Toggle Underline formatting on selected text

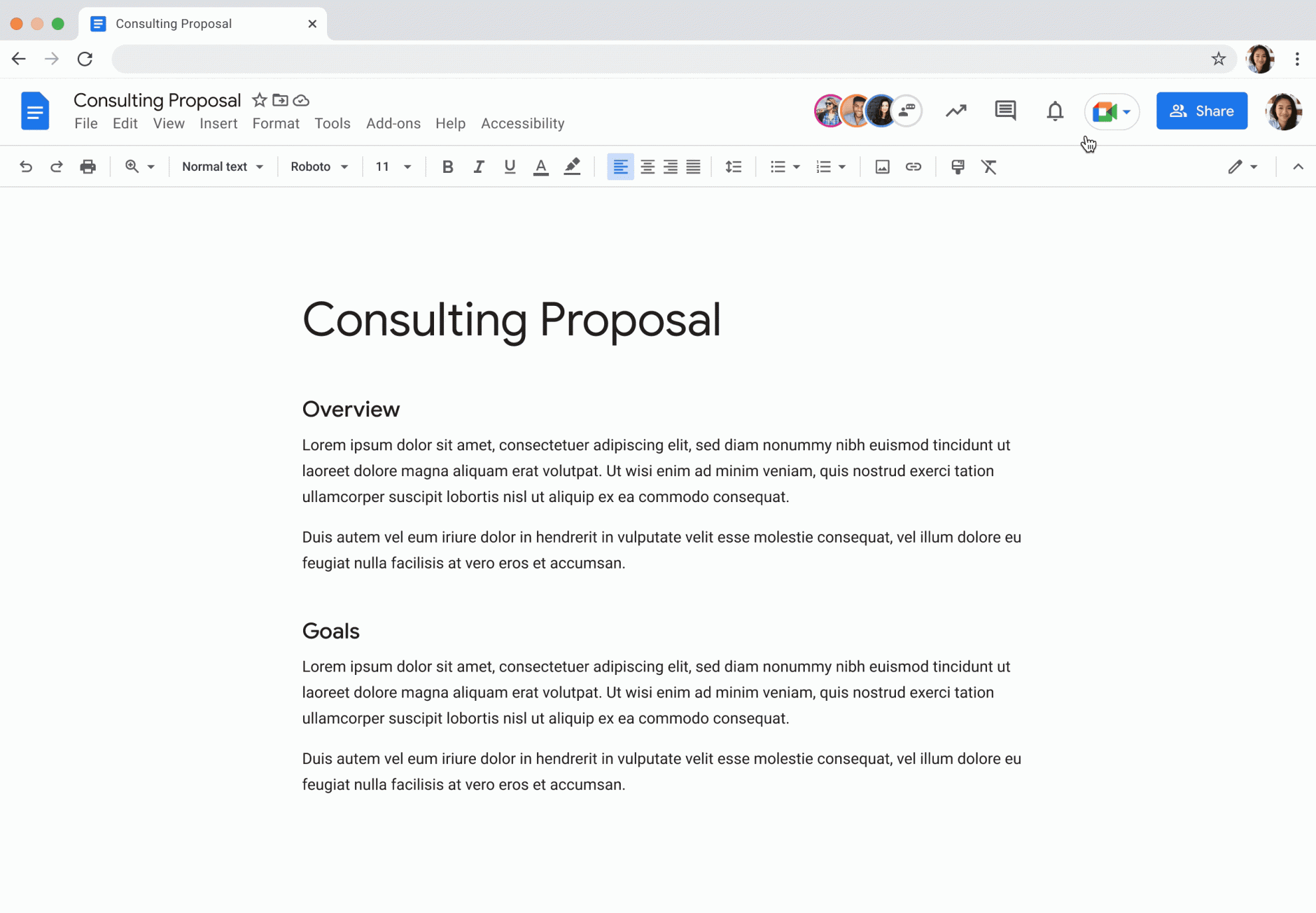click(510, 166)
